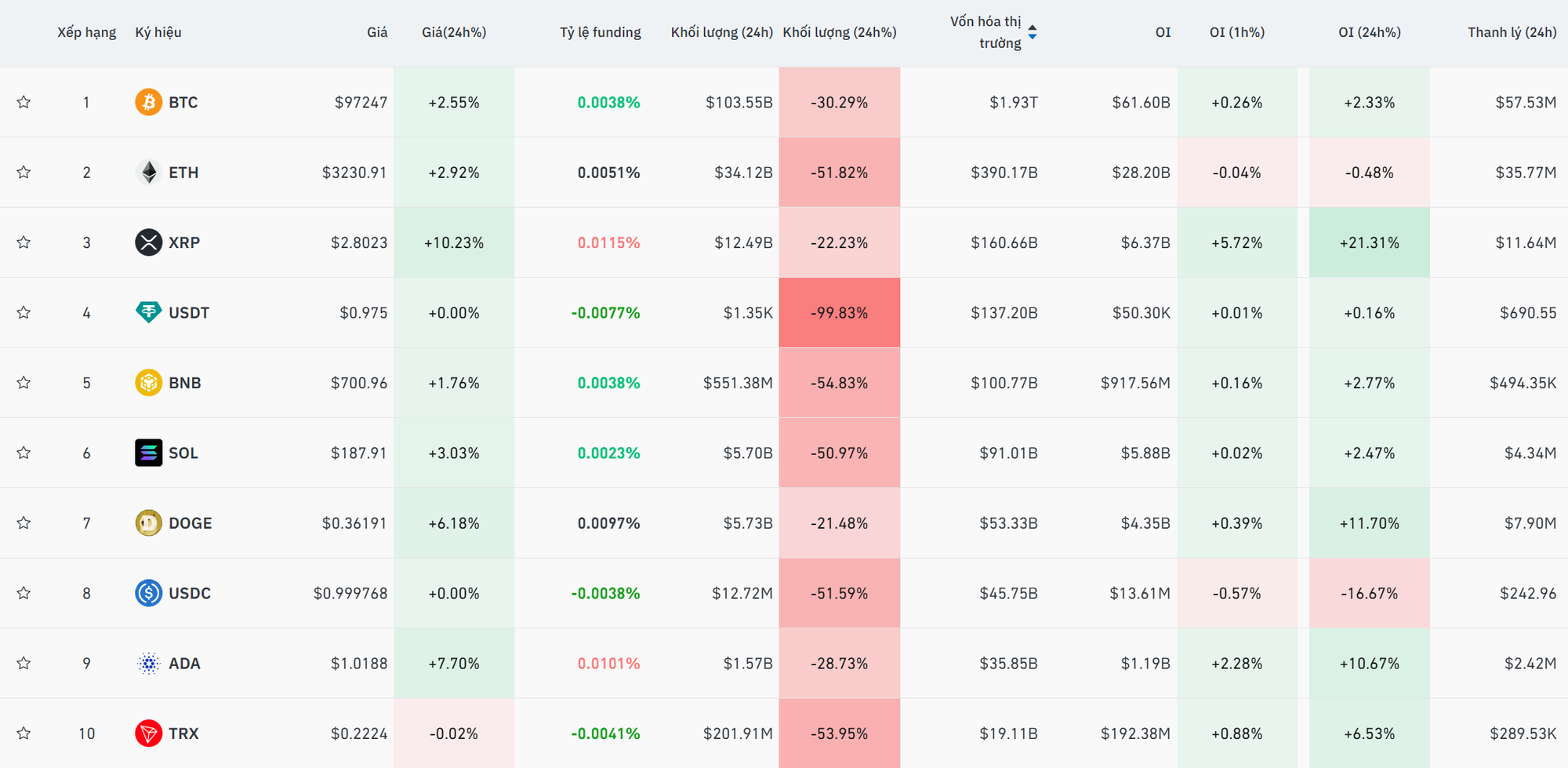Click USDT's red -99.83% volume cell
The image size is (1568, 768).
click(839, 312)
